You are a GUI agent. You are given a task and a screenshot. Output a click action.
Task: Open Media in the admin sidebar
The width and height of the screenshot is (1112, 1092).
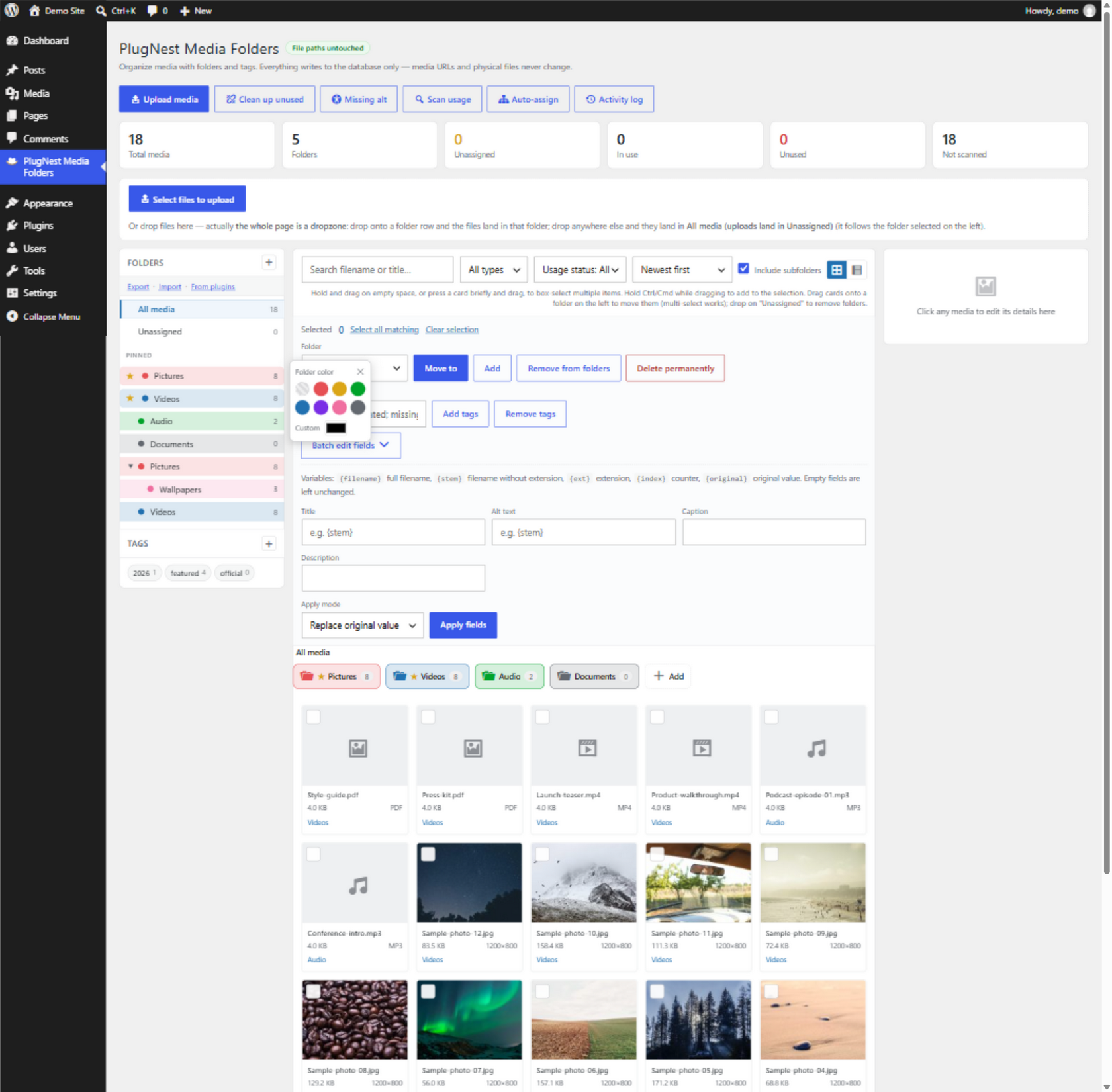53,93
